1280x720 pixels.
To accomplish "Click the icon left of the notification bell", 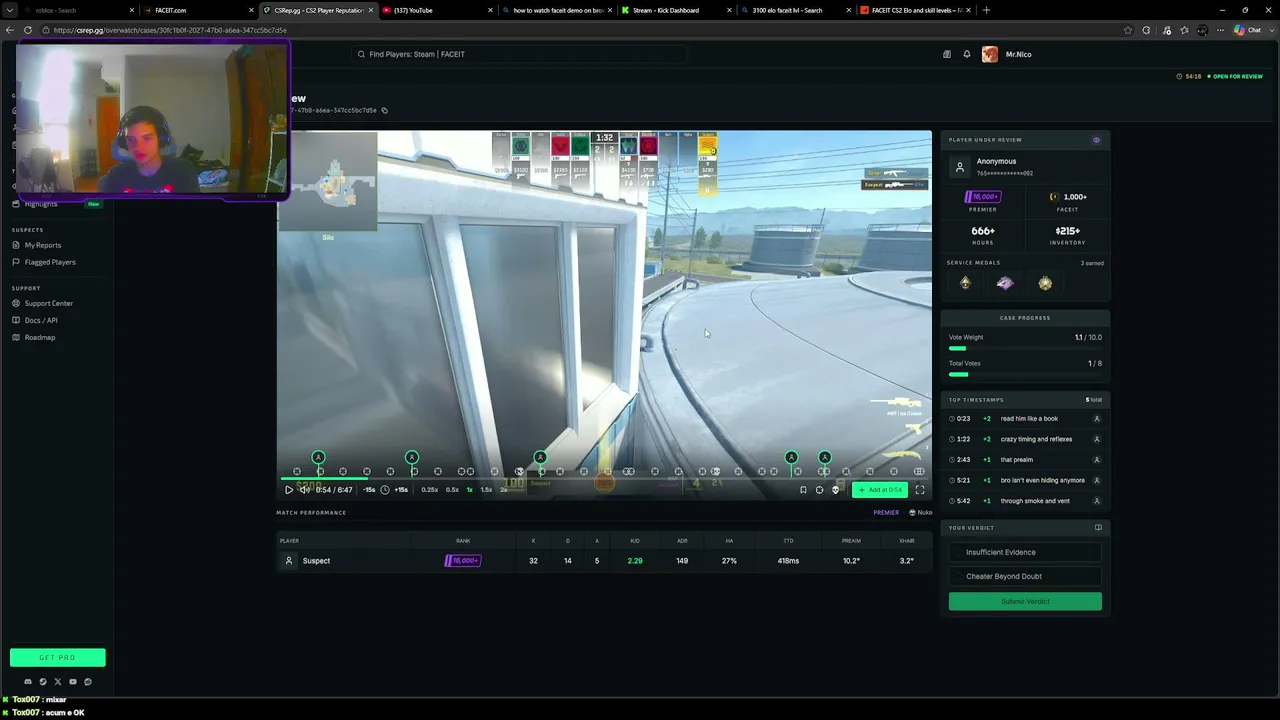I will tap(947, 54).
